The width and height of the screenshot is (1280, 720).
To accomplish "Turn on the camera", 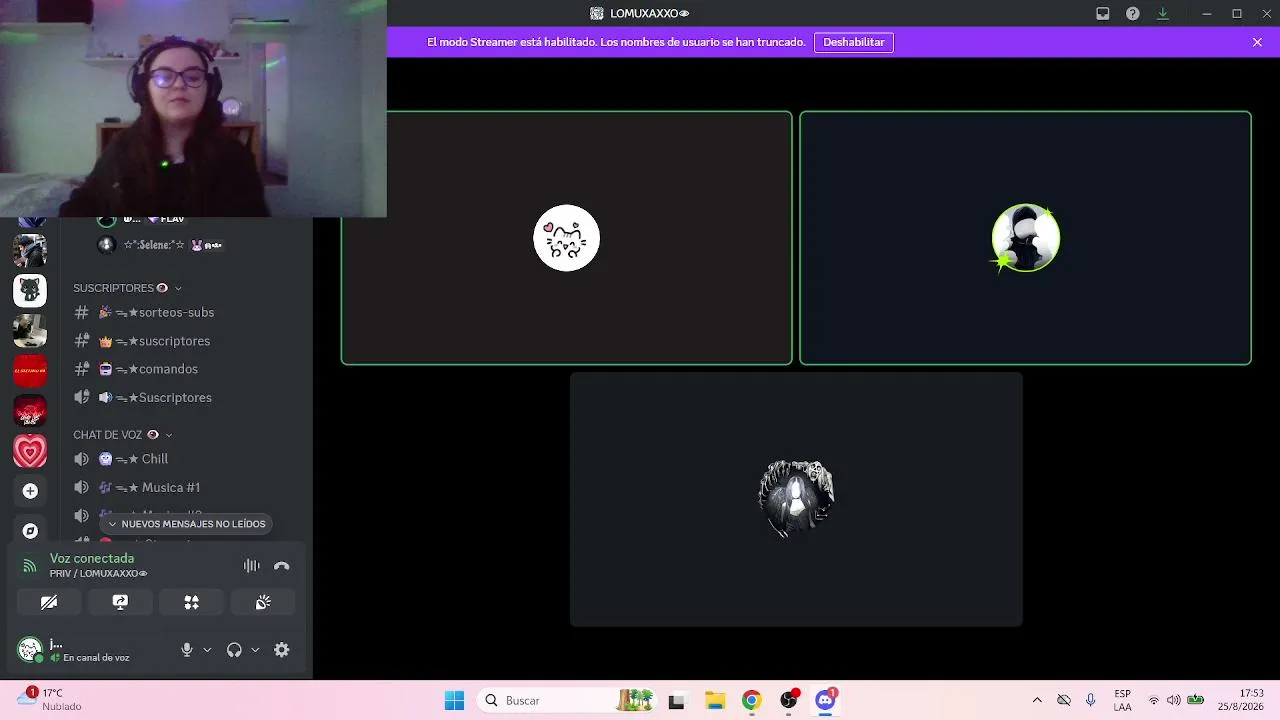I will [x=49, y=602].
